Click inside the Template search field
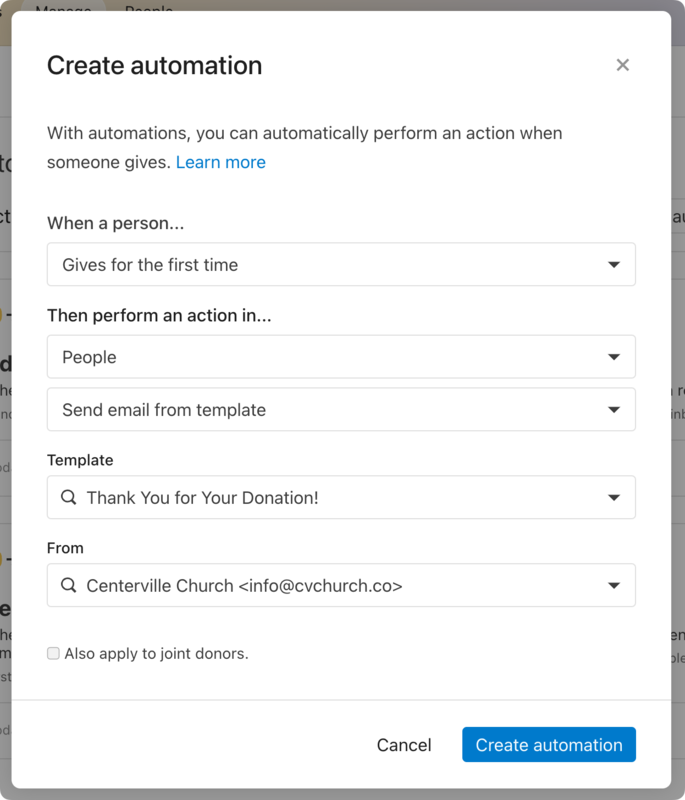Screen dimensions: 685x800 coord(300,497)
